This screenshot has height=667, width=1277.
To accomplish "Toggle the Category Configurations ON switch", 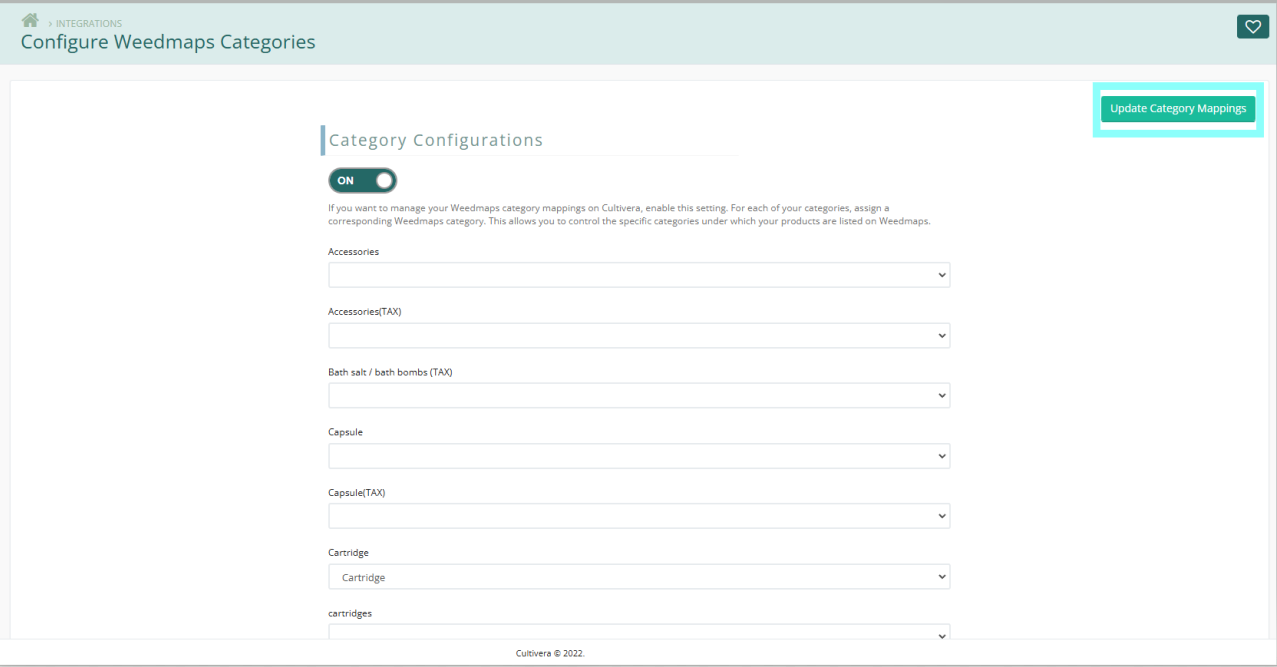I will (x=362, y=180).
